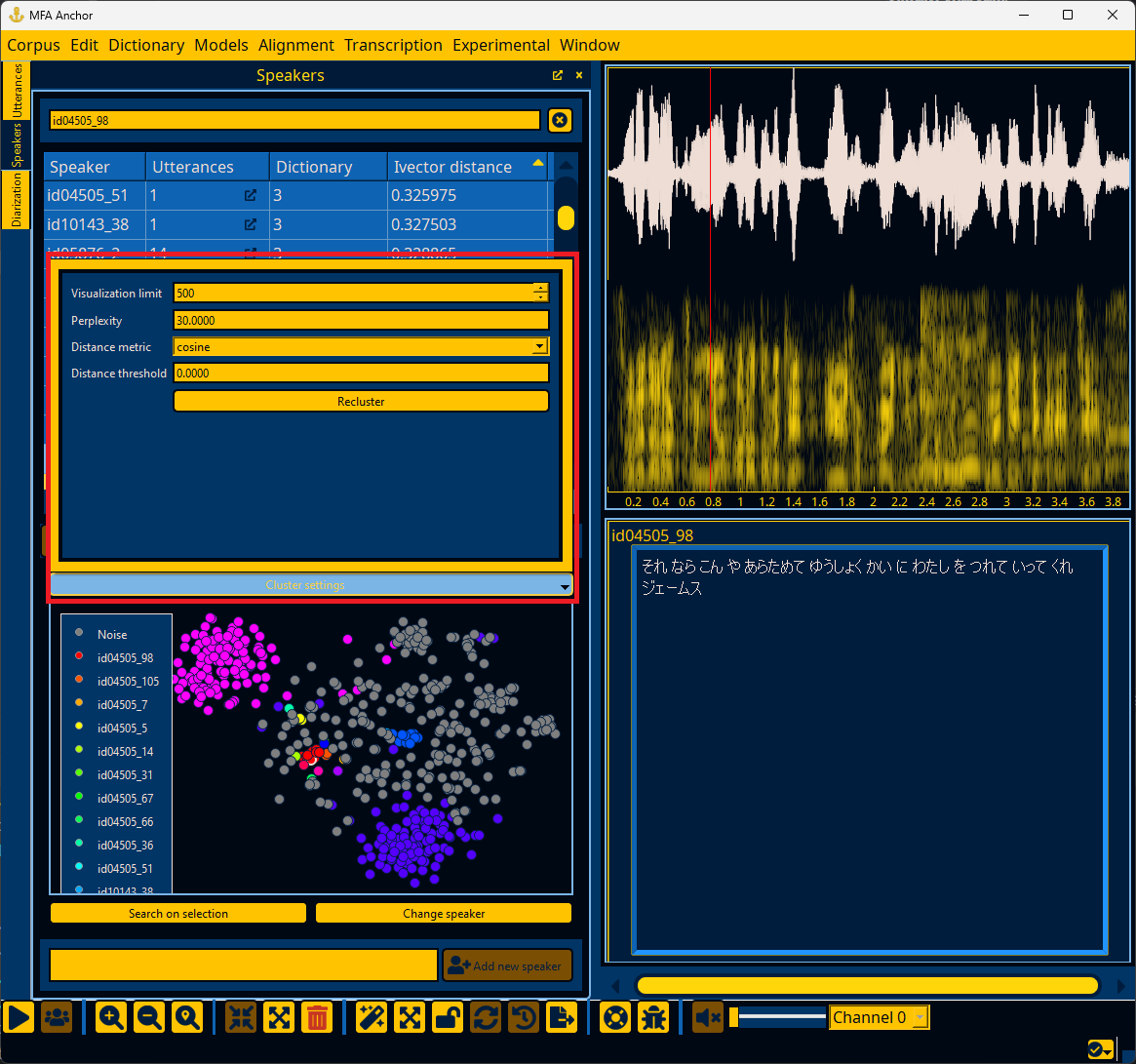Click the new speaker name field
This screenshot has height=1064, width=1136.
tap(244, 965)
